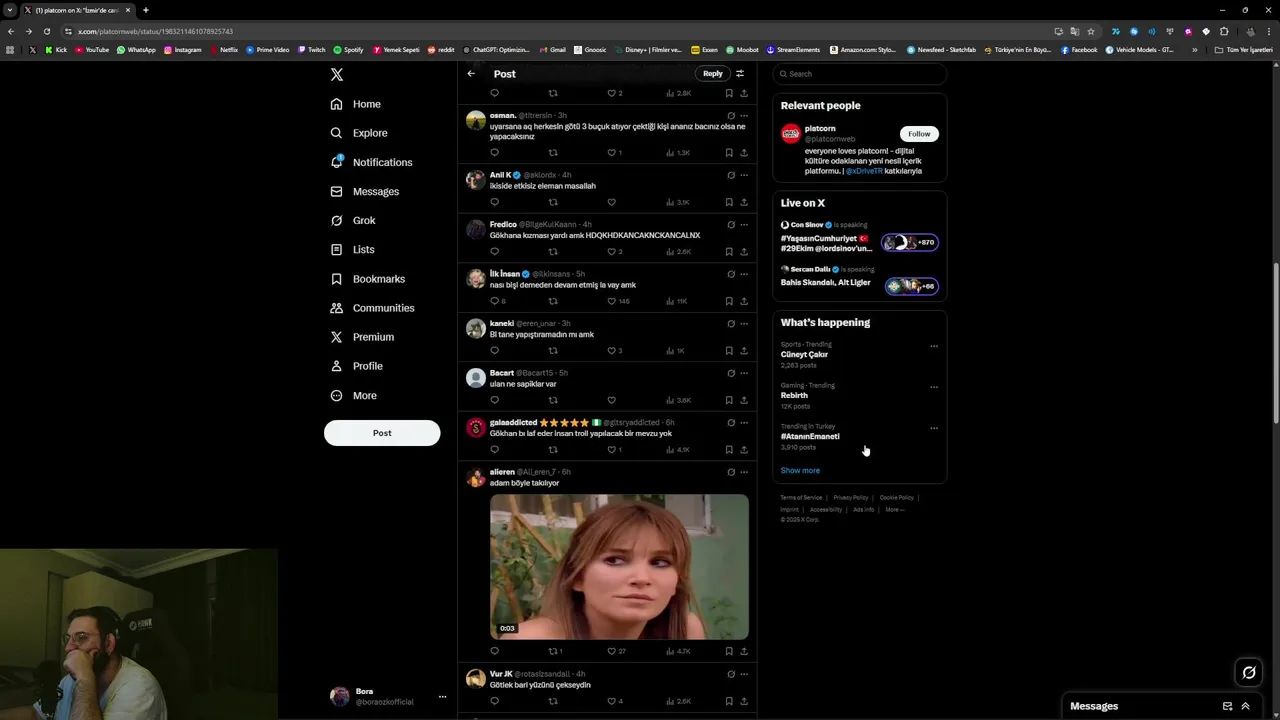Open the reddit bookmark
Screen dimensions: 1280x720
point(440,50)
